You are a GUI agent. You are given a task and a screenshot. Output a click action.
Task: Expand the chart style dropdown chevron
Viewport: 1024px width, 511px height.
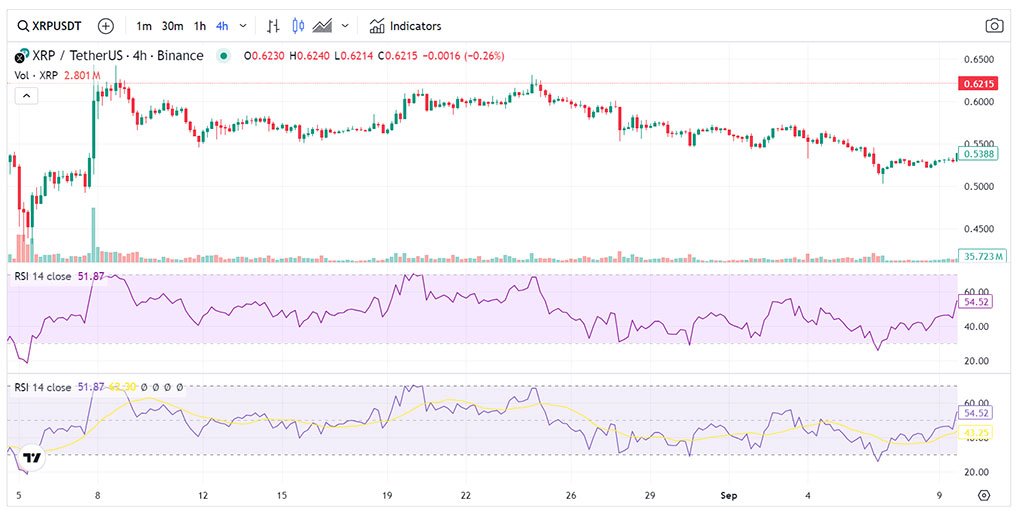click(x=345, y=26)
